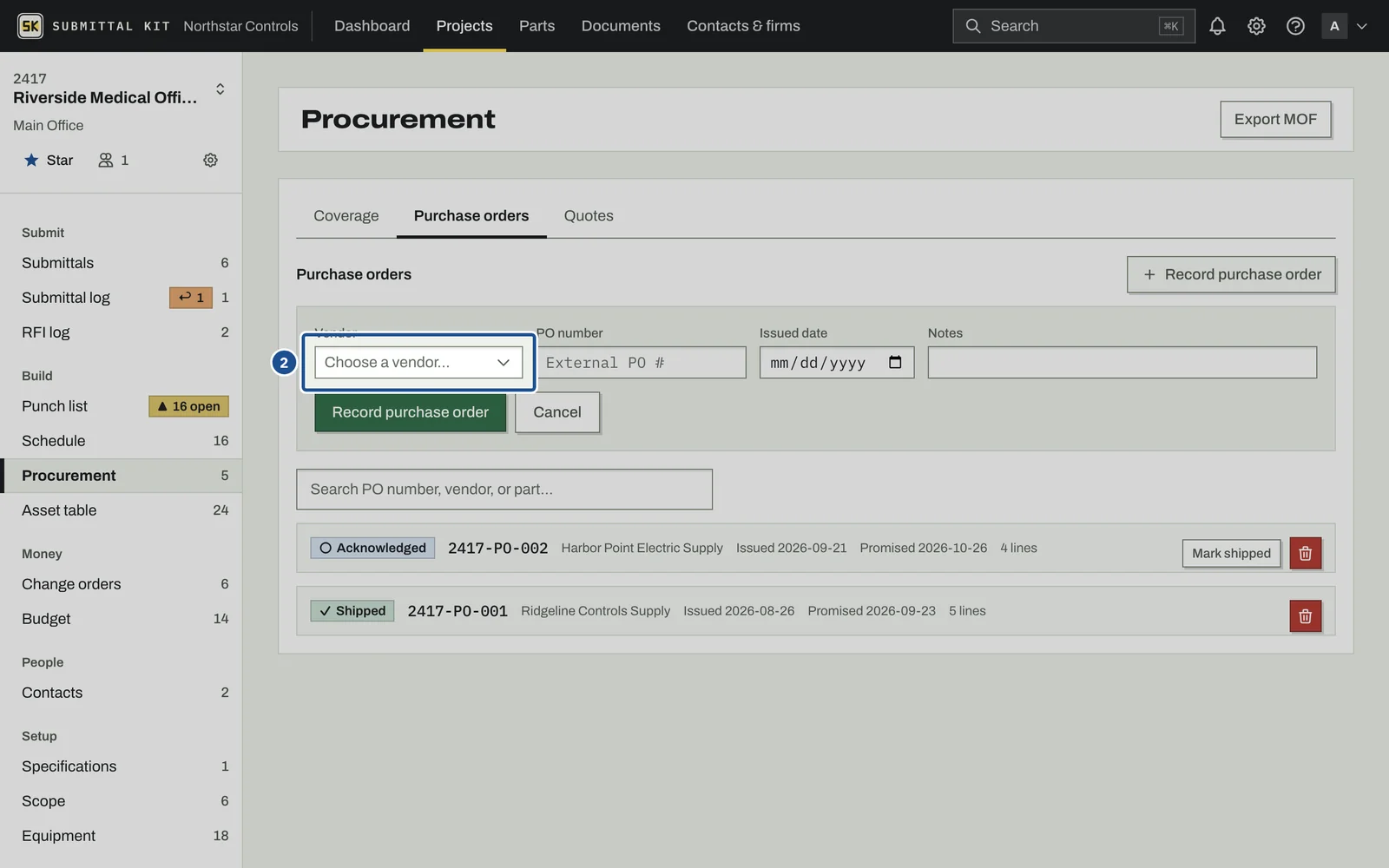Click Harbor Point Electric Supply vendor
Viewport: 1389px width, 868px height.
tap(642, 548)
